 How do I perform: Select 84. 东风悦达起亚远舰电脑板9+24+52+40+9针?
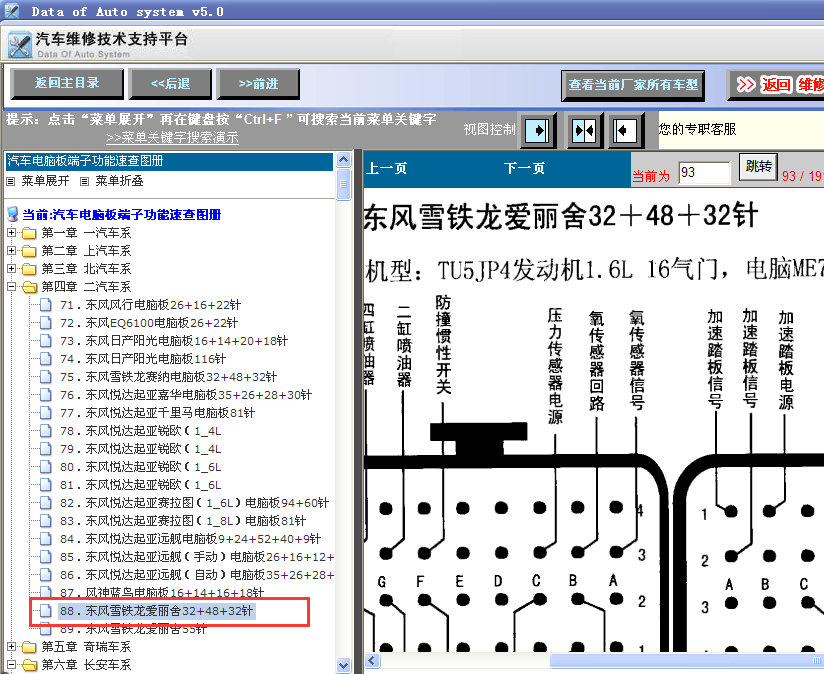coord(190,538)
